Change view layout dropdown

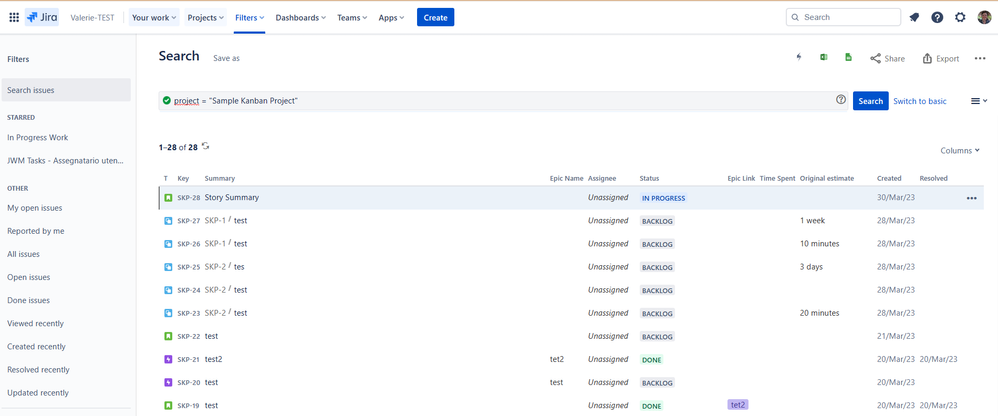[978, 101]
